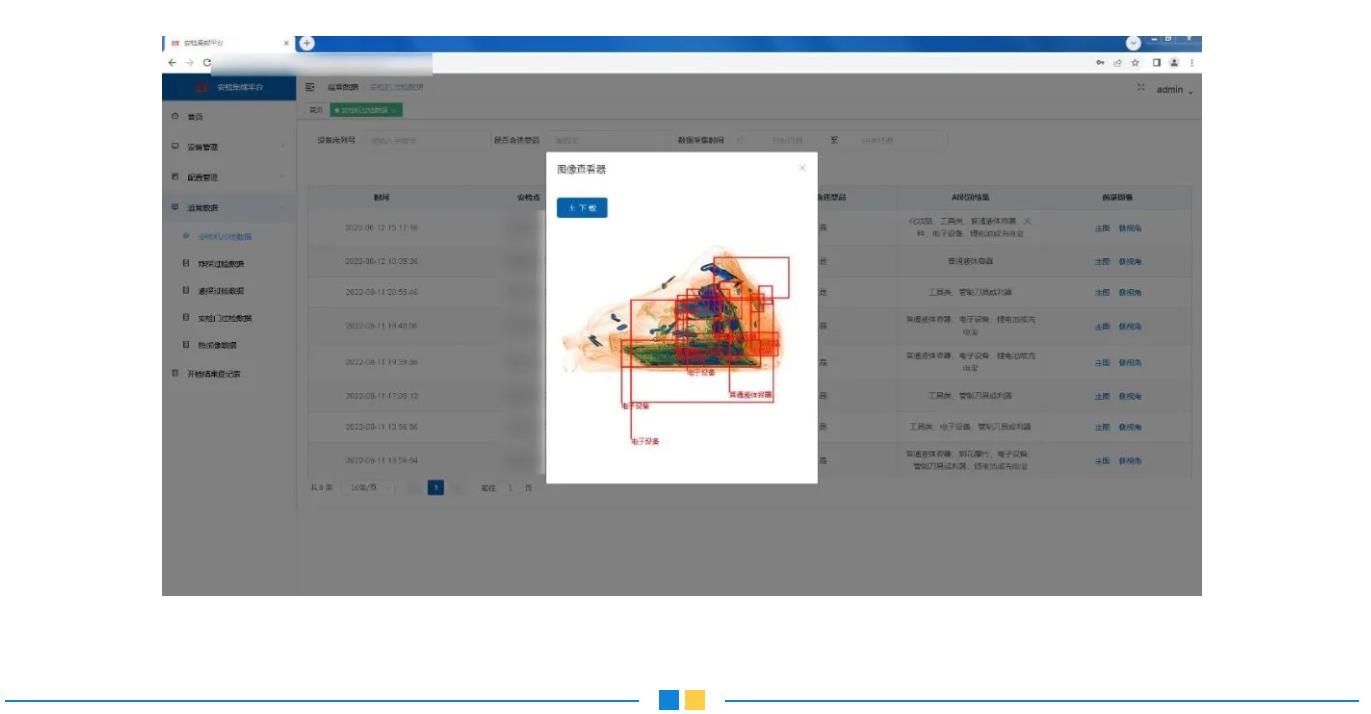Focus the 设备序列号 input field
The width and height of the screenshot is (1371, 714).
point(419,140)
